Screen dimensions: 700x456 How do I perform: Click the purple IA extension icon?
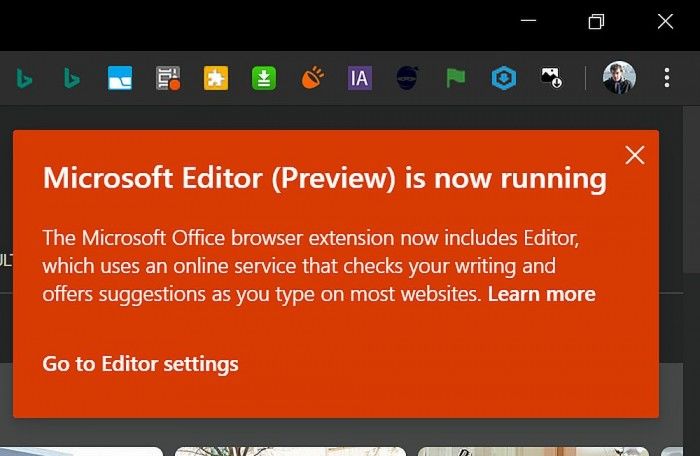[360, 78]
